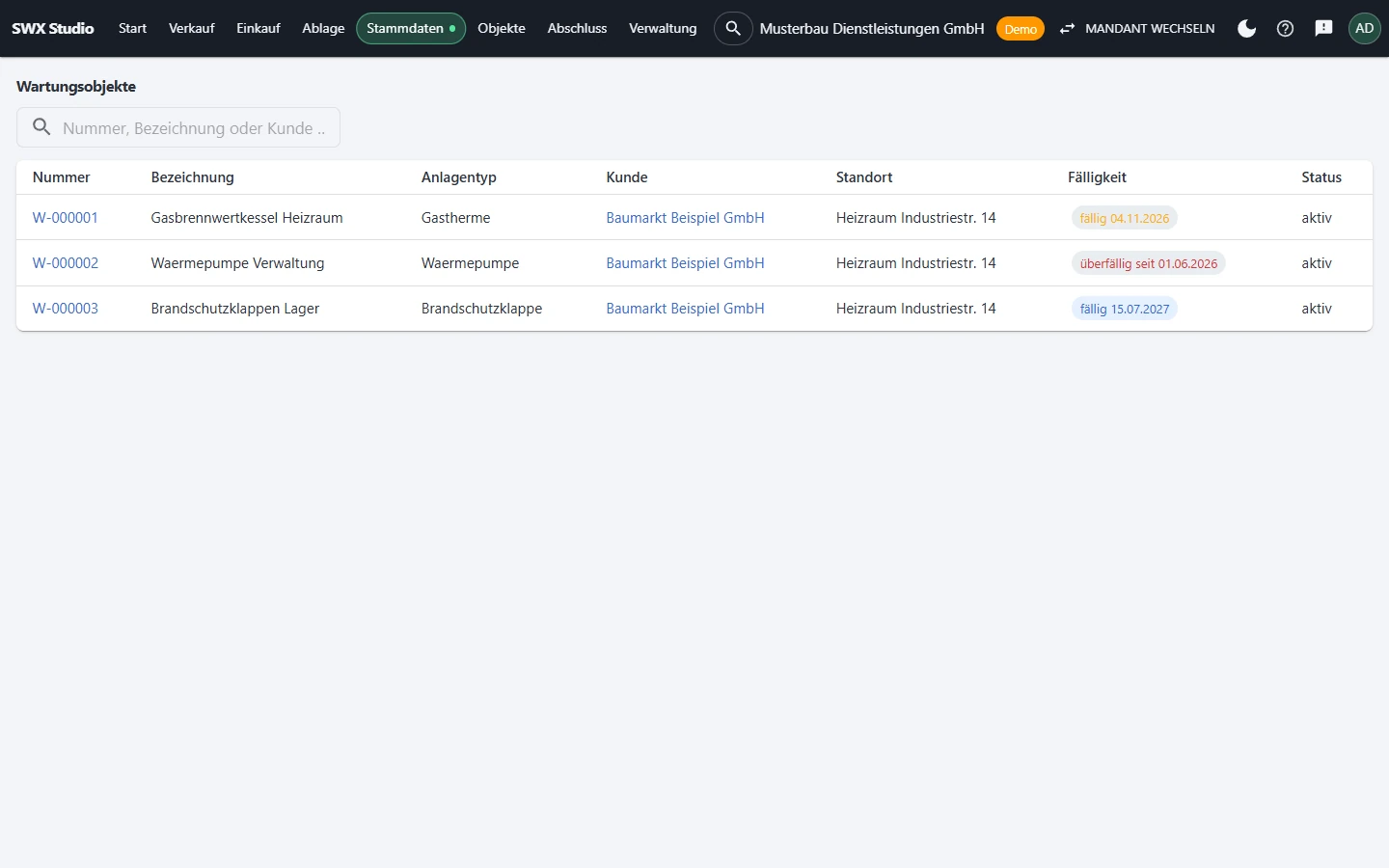Screen dimensions: 1389x868
Task: Toggle dark mode with the moon icon
Action: click(1246, 29)
